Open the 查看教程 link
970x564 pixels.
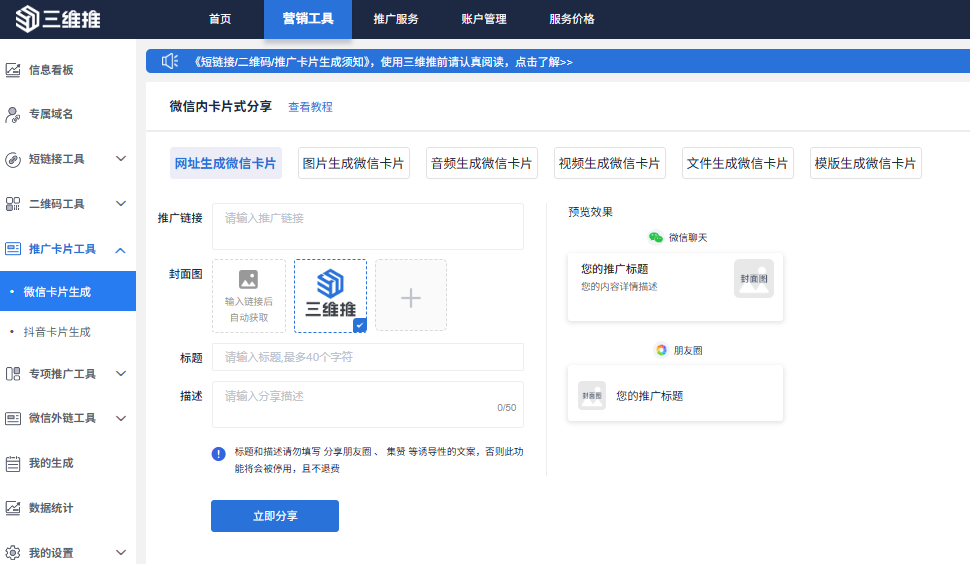click(x=311, y=107)
